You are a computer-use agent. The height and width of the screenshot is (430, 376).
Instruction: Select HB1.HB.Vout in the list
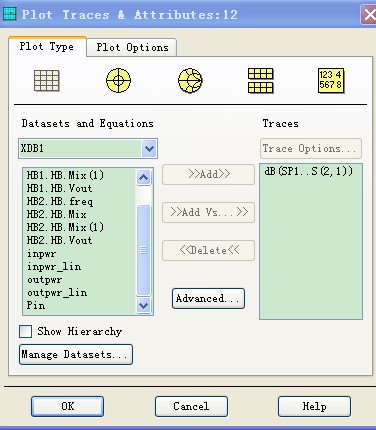click(x=59, y=188)
